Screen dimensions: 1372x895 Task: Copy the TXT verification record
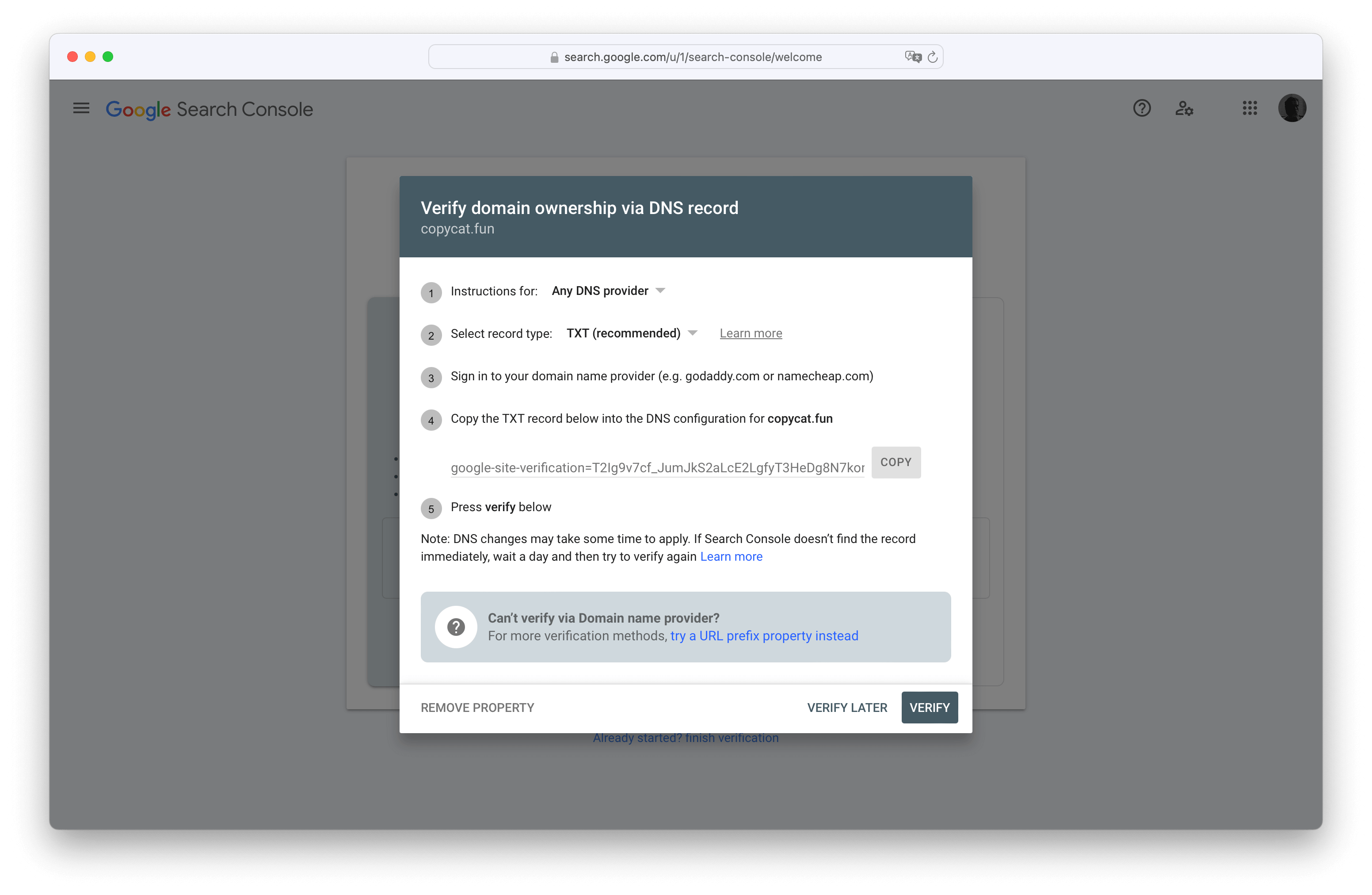click(x=896, y=462)
